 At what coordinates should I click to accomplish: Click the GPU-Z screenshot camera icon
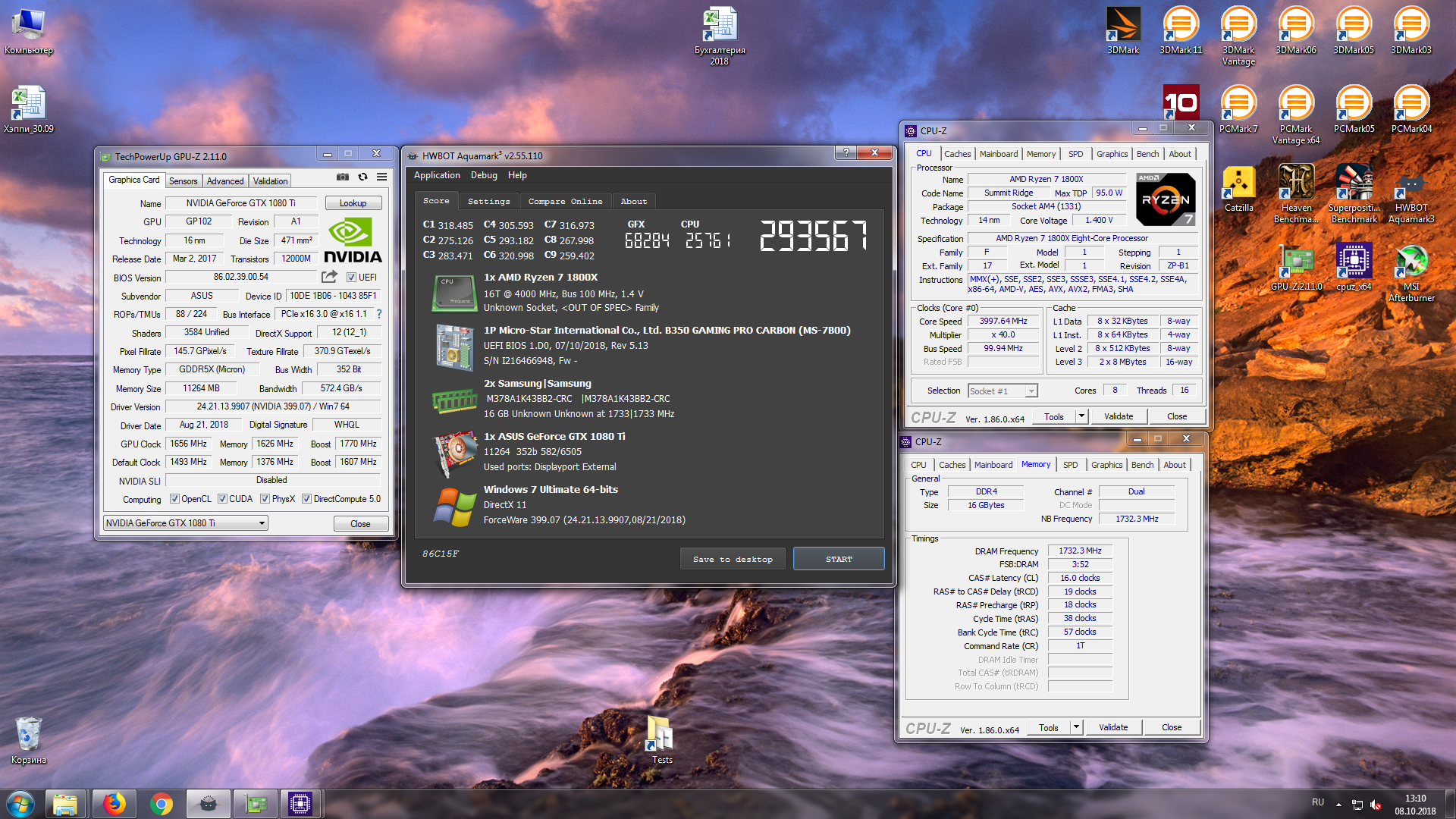coord(343,177)
